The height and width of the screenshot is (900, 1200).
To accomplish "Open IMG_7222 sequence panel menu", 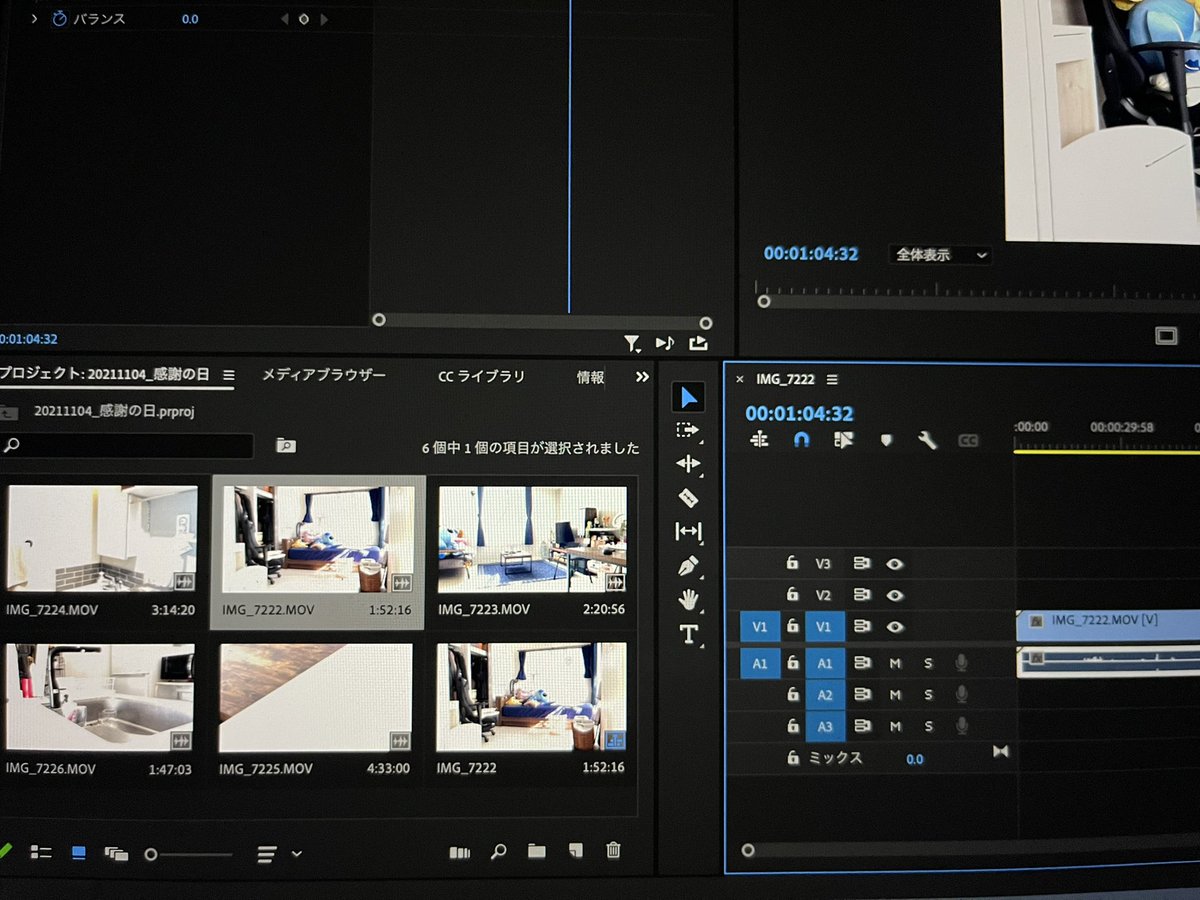I will tap(832, 380).
